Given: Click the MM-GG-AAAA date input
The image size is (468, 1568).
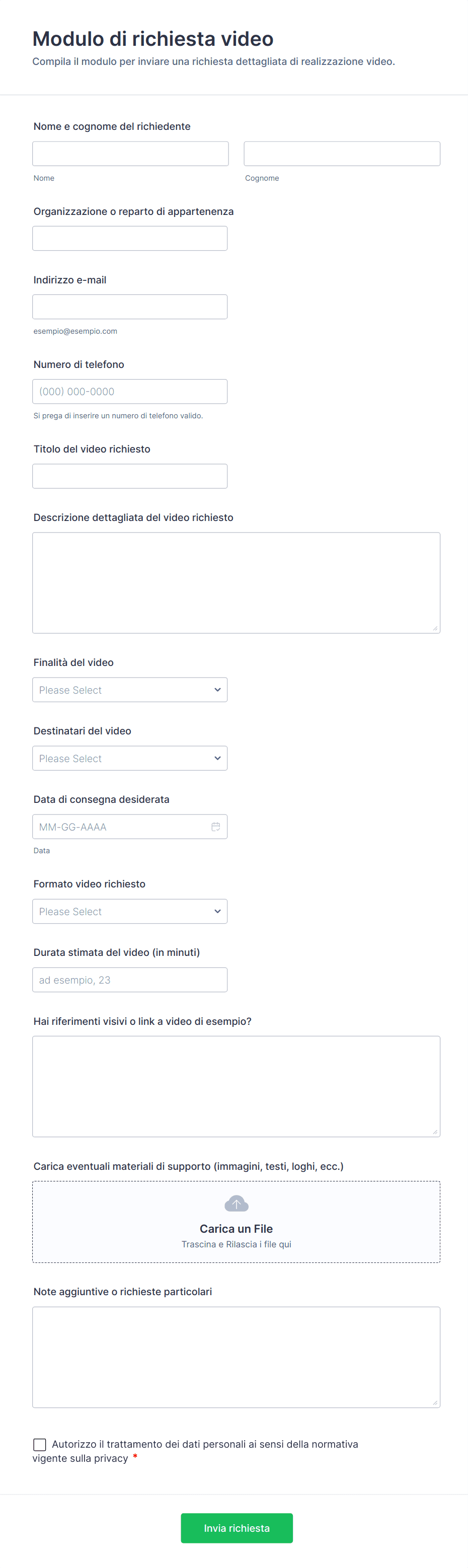Looking at the screenshot, I should pyautogui.click(x=122, y=827).
